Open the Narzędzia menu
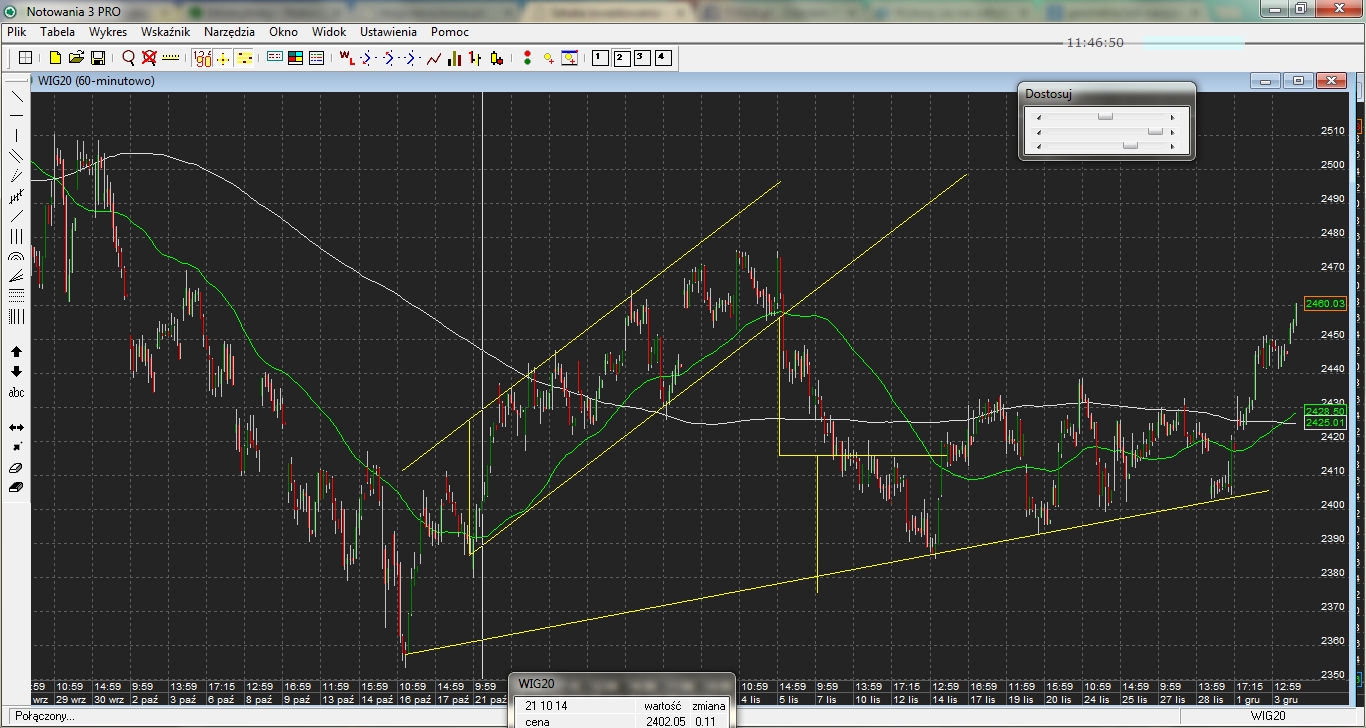 click(229, 32)
